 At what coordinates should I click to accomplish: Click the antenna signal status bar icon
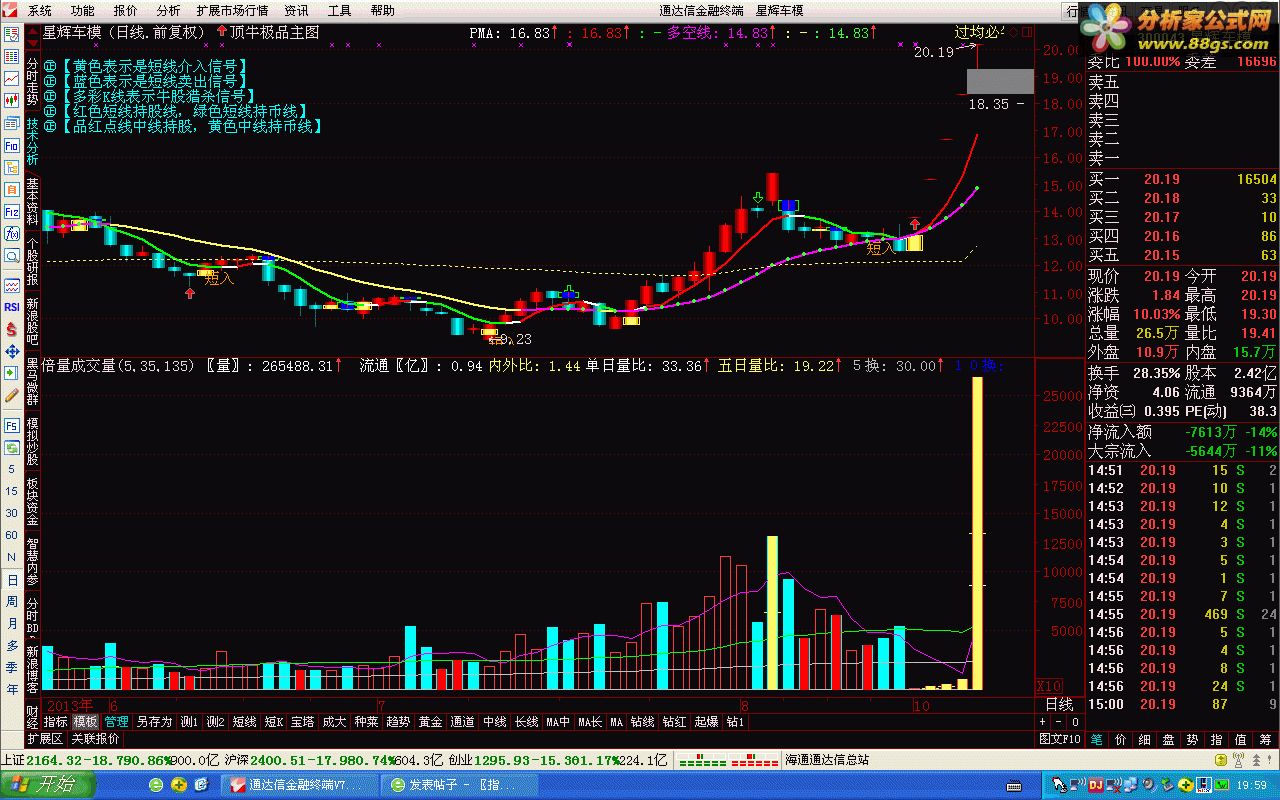[x=1238, y=759]
